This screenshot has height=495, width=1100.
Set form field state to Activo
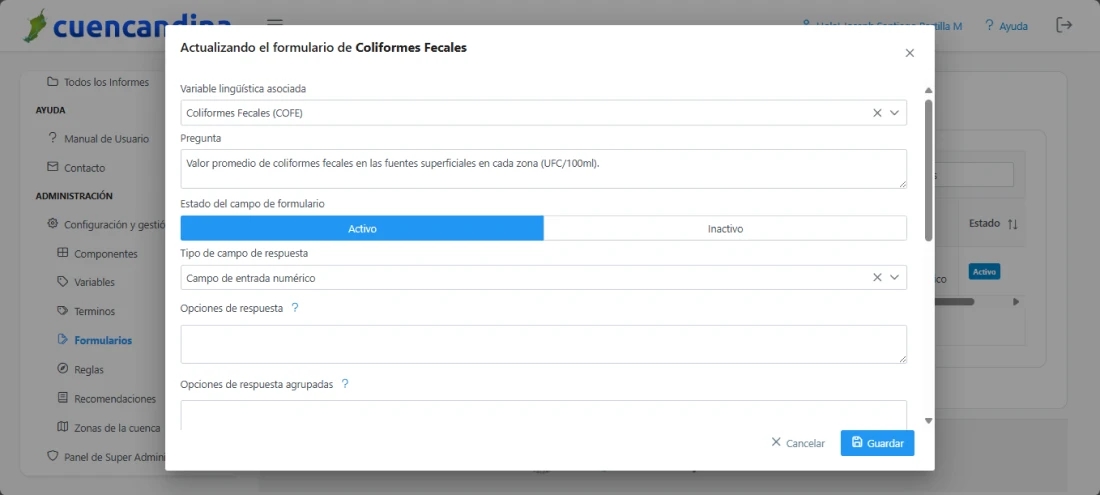pyautogui.click(x=362, y=229)
